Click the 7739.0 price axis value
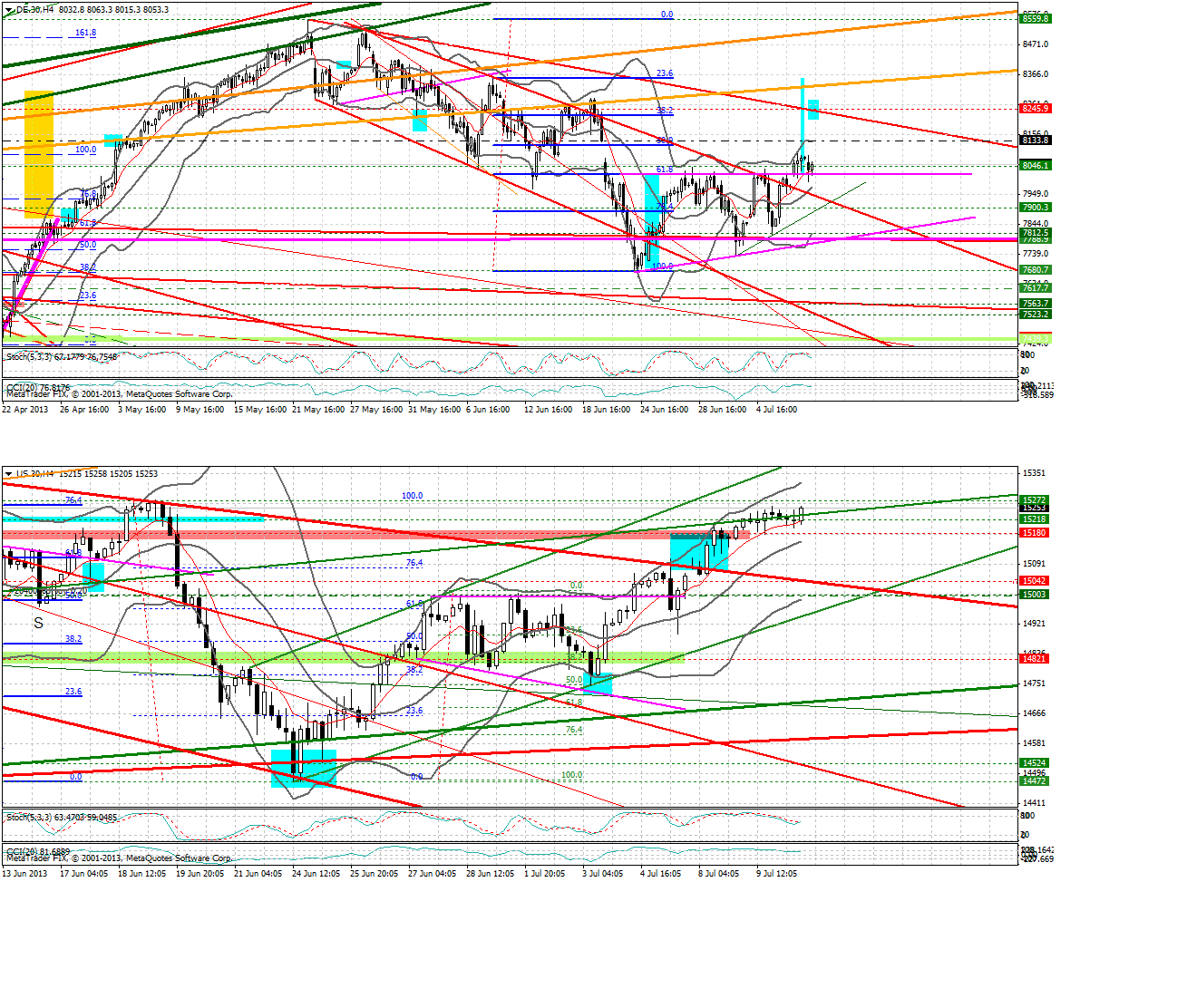Viewport: 1197px width, 1008px height. pyautogui.click(x=1036, y=253)
